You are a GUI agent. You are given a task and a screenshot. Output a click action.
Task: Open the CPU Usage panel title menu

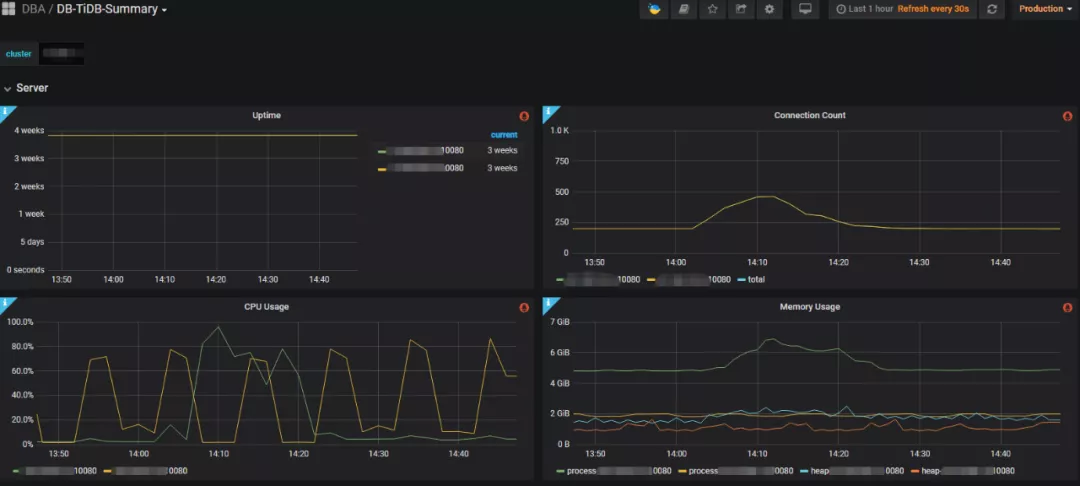click(x=267, y=306)
